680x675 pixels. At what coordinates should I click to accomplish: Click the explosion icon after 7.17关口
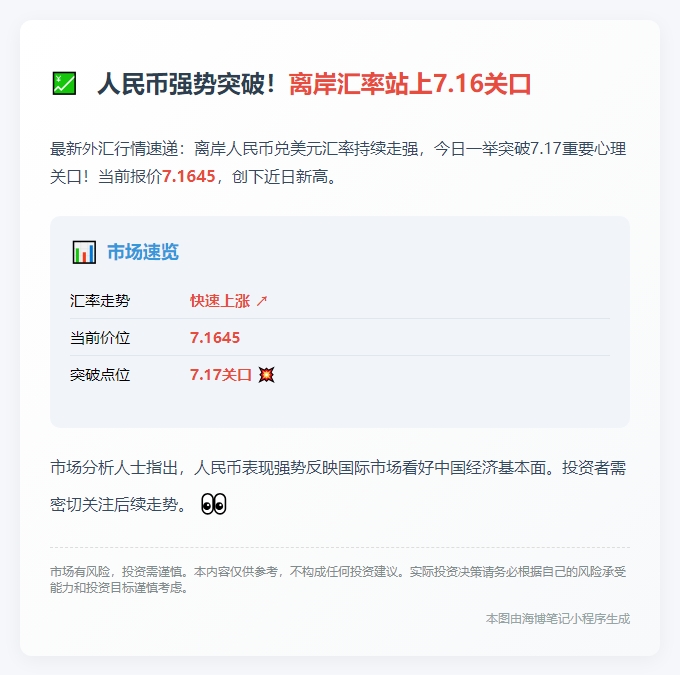click(x=266, y=374)
